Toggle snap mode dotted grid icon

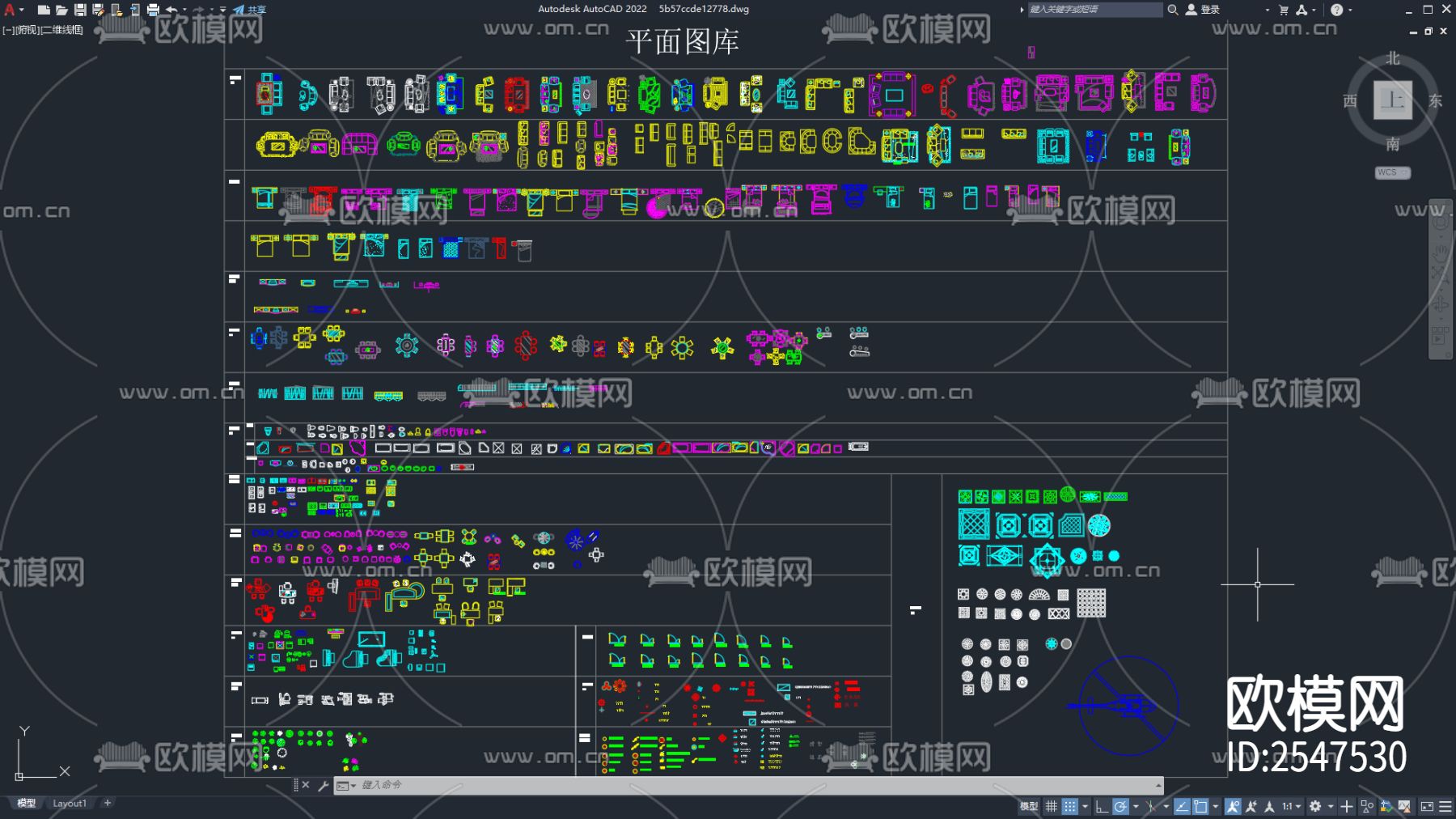pyautogui.click(x=1069, y=806)
